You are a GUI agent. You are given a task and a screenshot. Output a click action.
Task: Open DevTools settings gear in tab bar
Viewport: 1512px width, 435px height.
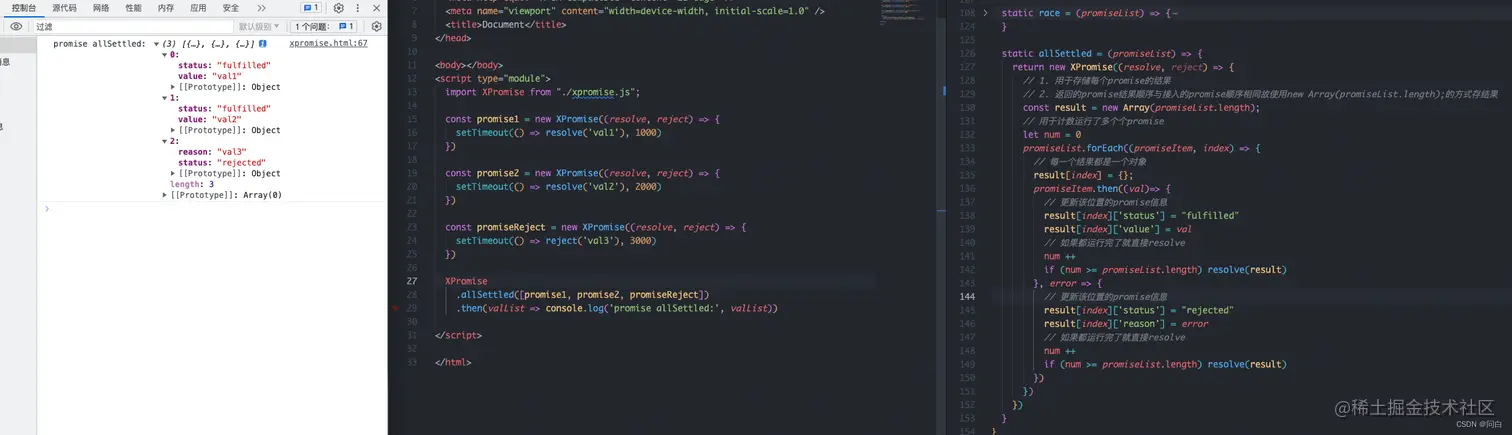339,8
